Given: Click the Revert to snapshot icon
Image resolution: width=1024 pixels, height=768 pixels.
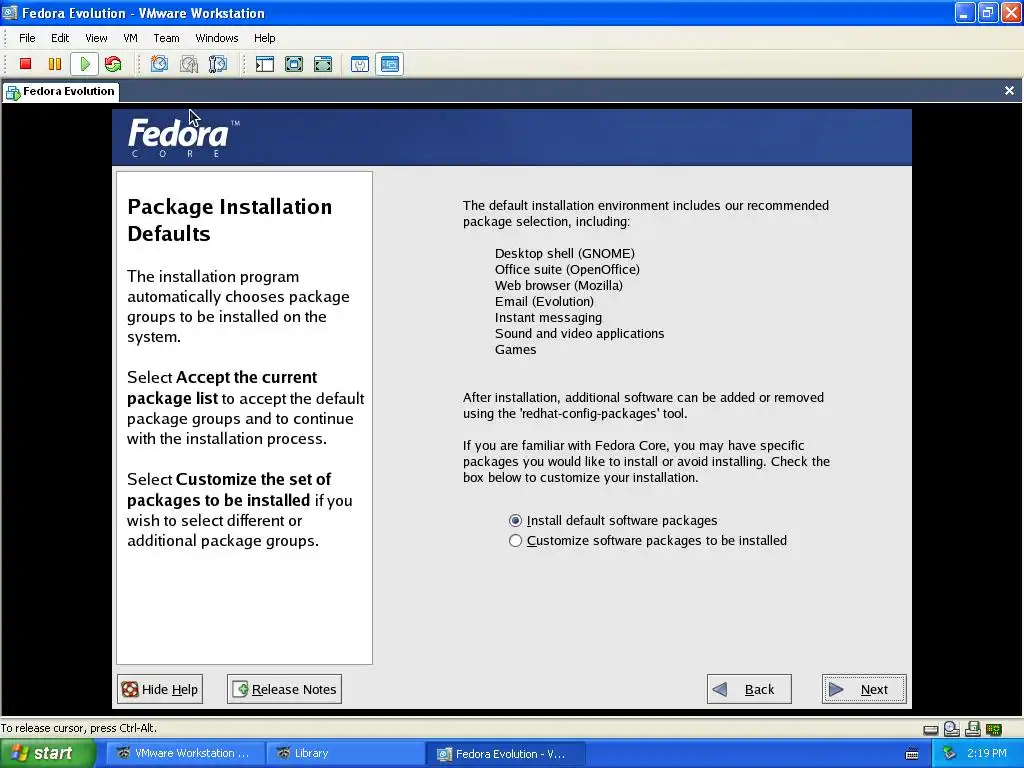Looking at the screenshot, I should click(x=189, y=64).
